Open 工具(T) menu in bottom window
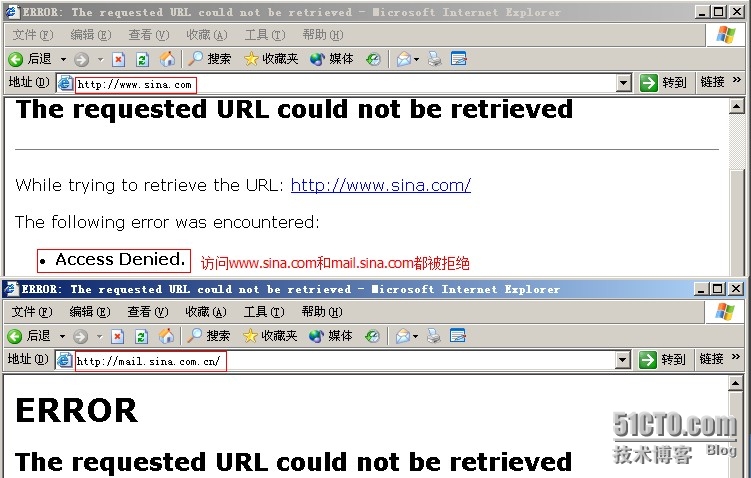 pos(263,312)
